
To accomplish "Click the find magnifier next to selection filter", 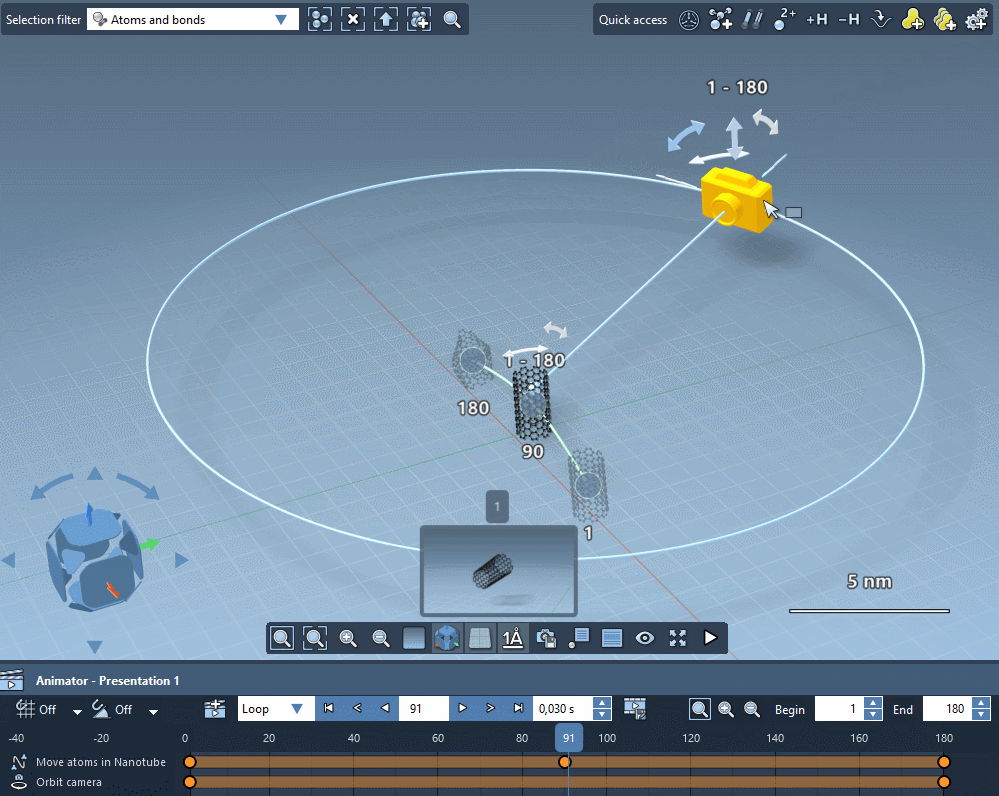I will 452,19.
